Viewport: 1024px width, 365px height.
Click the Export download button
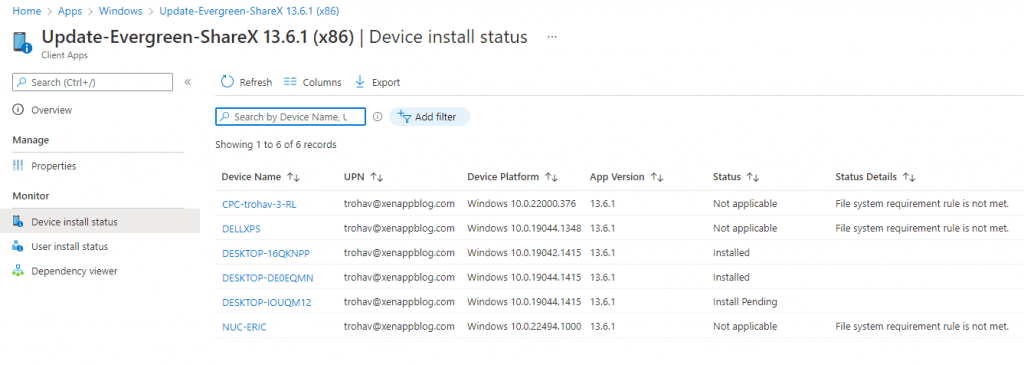[377, 82]
